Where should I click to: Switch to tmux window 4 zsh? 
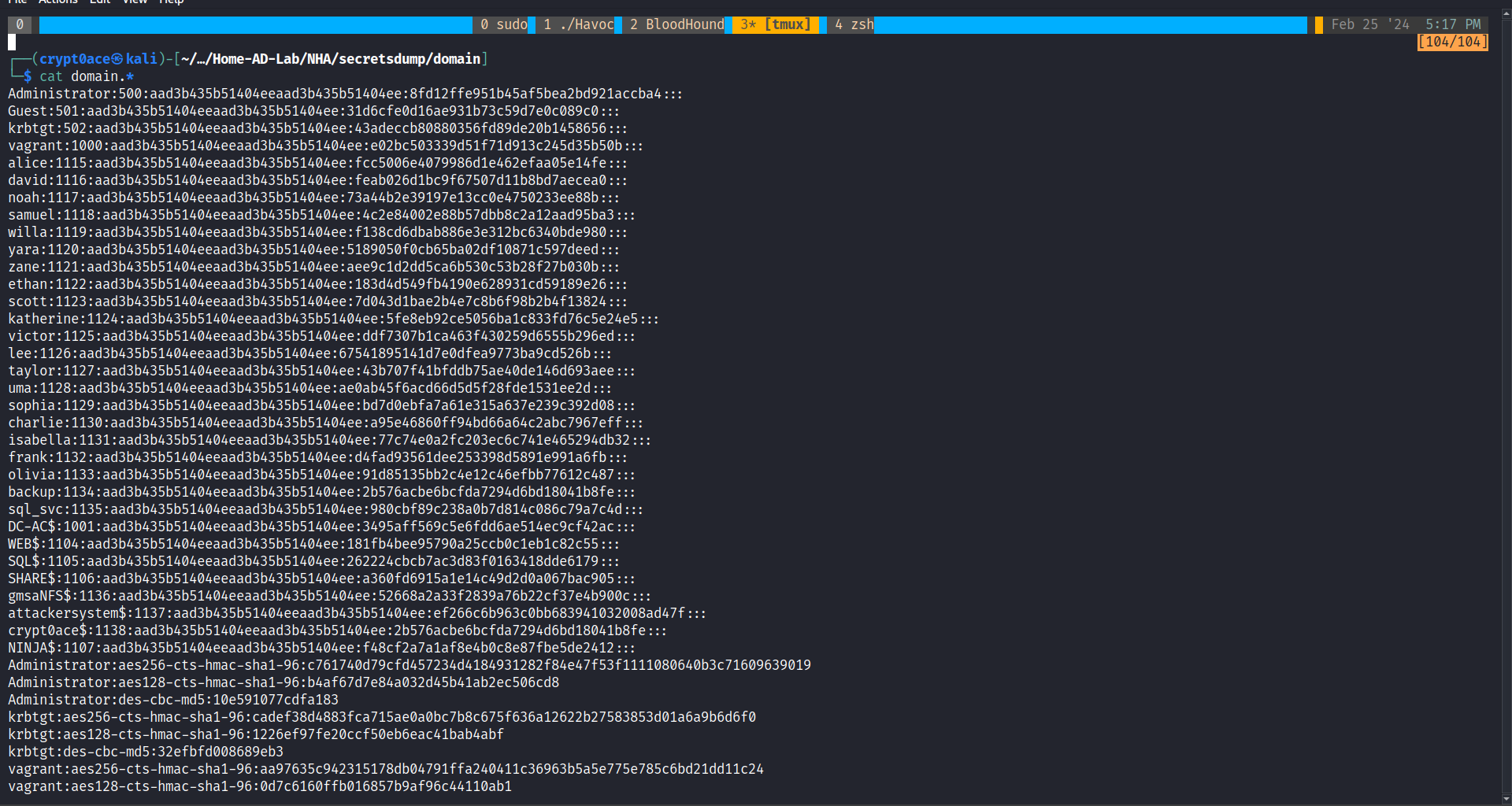(854, 24)
